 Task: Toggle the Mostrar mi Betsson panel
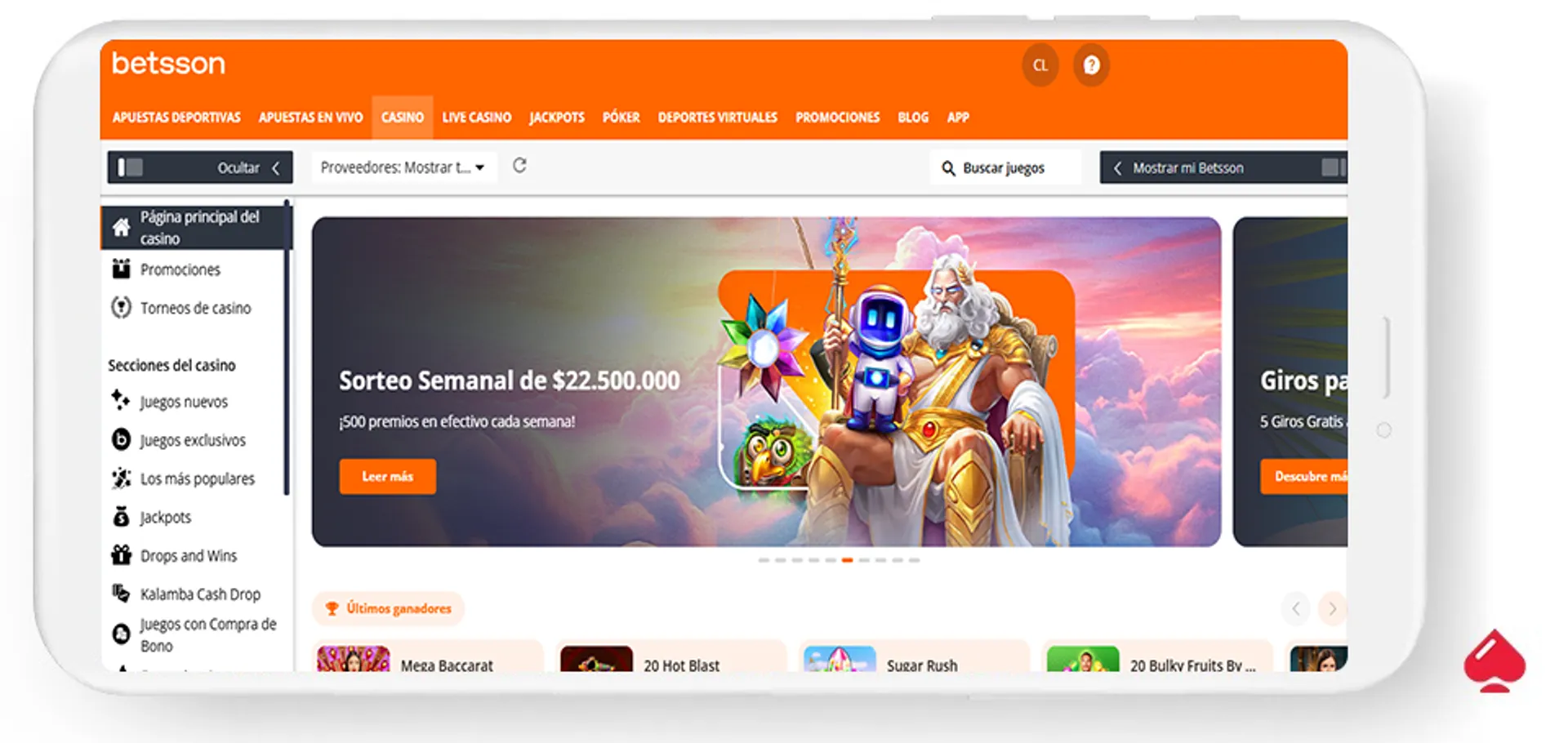point(1223,167)
